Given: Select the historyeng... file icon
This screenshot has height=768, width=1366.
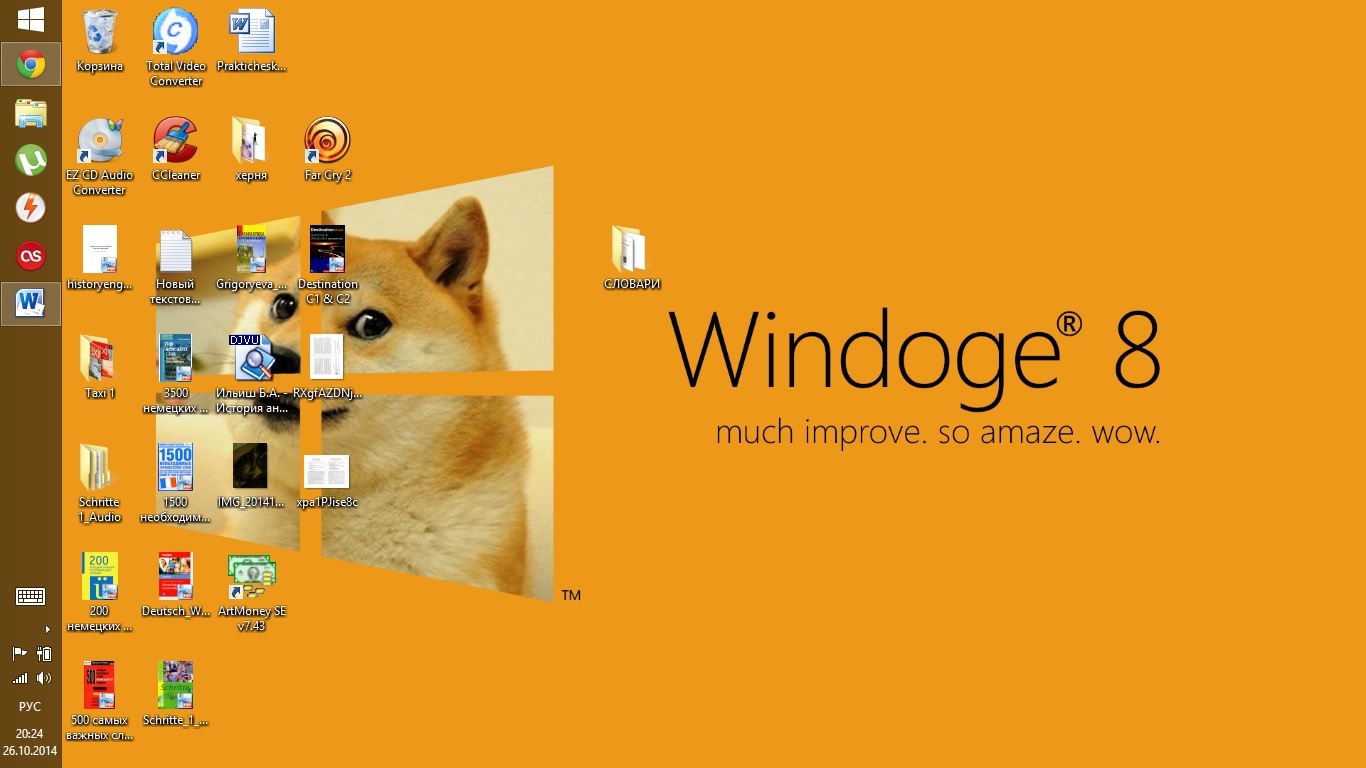Looking at the screenshot, I should 100,258.
